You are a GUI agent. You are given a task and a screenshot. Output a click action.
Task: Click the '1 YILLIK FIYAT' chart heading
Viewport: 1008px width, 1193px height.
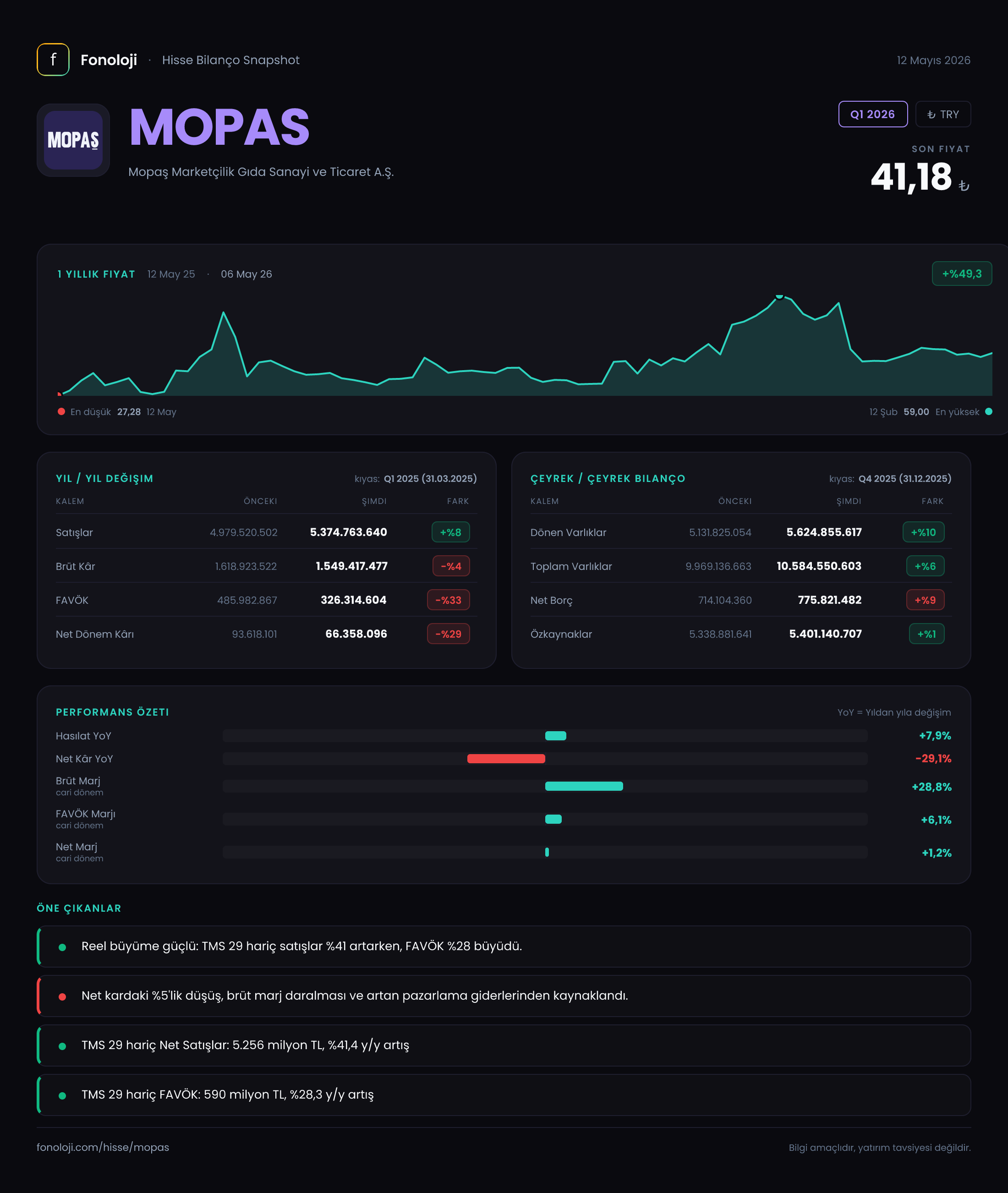tap(96, 274)
